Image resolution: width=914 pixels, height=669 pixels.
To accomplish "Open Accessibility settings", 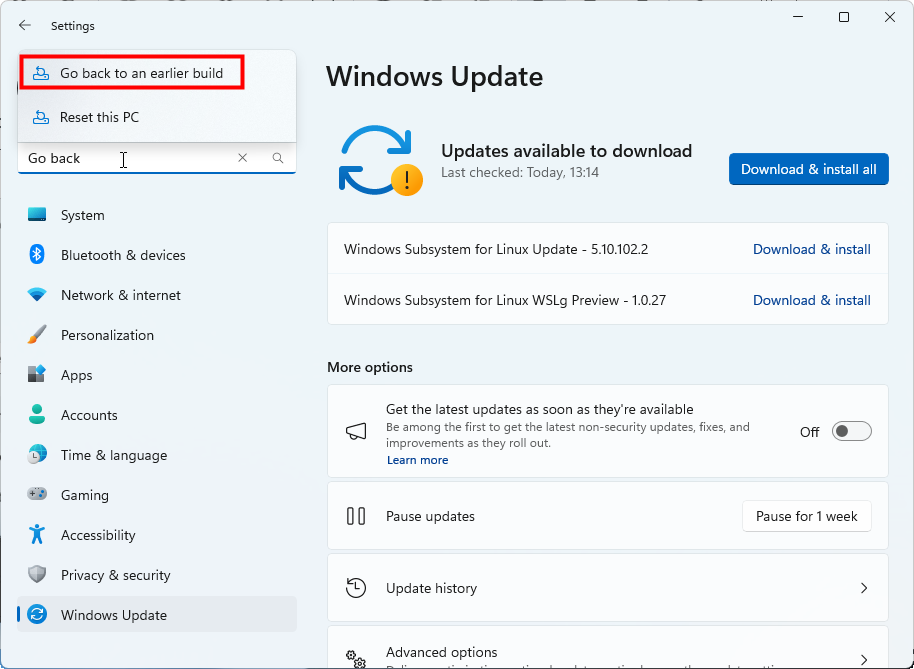I will pos(157,534).
